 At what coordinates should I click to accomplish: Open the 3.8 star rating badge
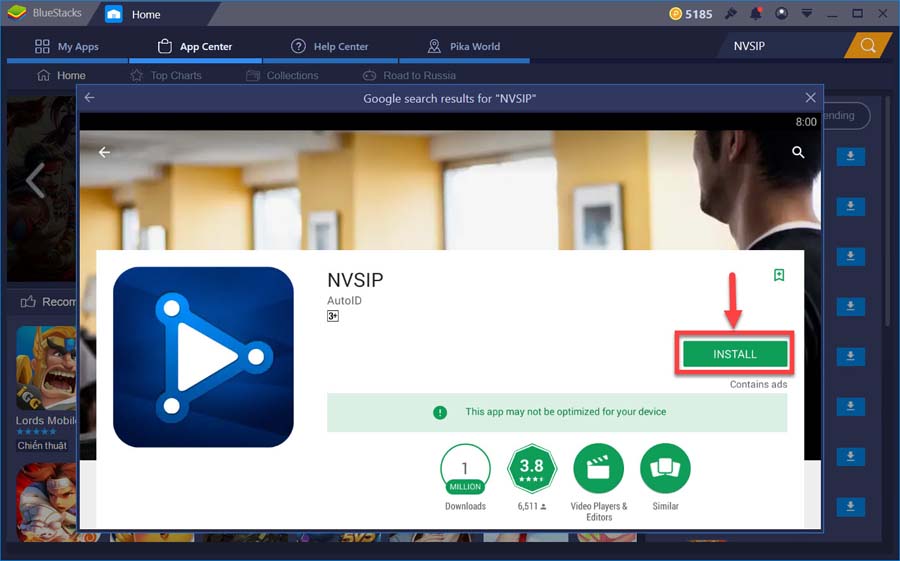click(x=532, y=468)
